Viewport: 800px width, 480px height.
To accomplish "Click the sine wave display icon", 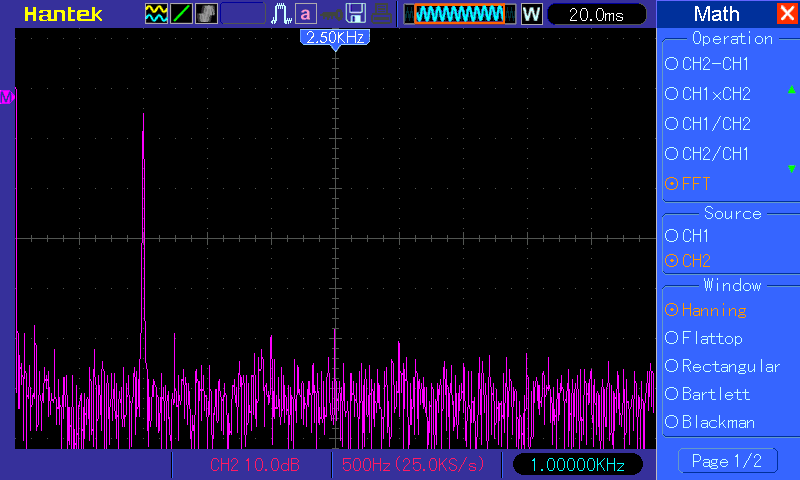I will (x=156, y=14).
